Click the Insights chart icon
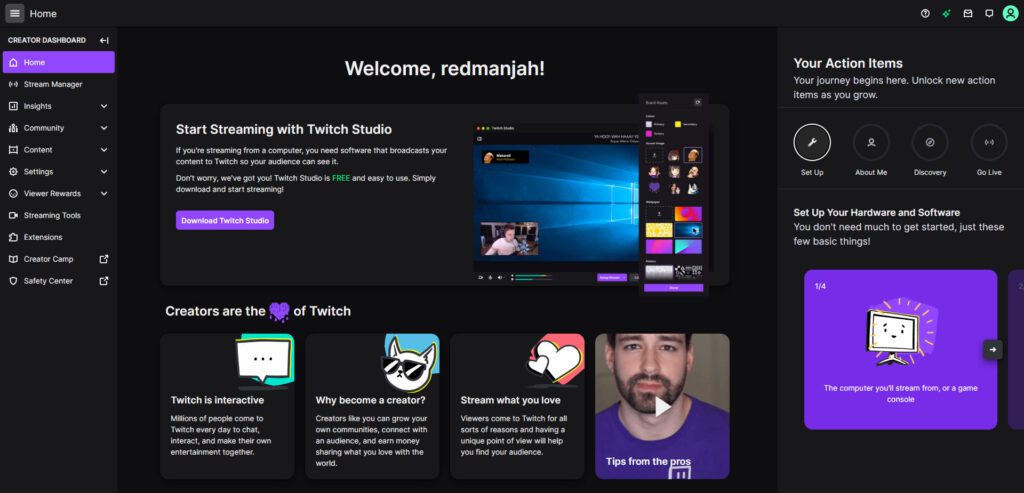This screenshot has width=1024, height=493. (13, 106)
